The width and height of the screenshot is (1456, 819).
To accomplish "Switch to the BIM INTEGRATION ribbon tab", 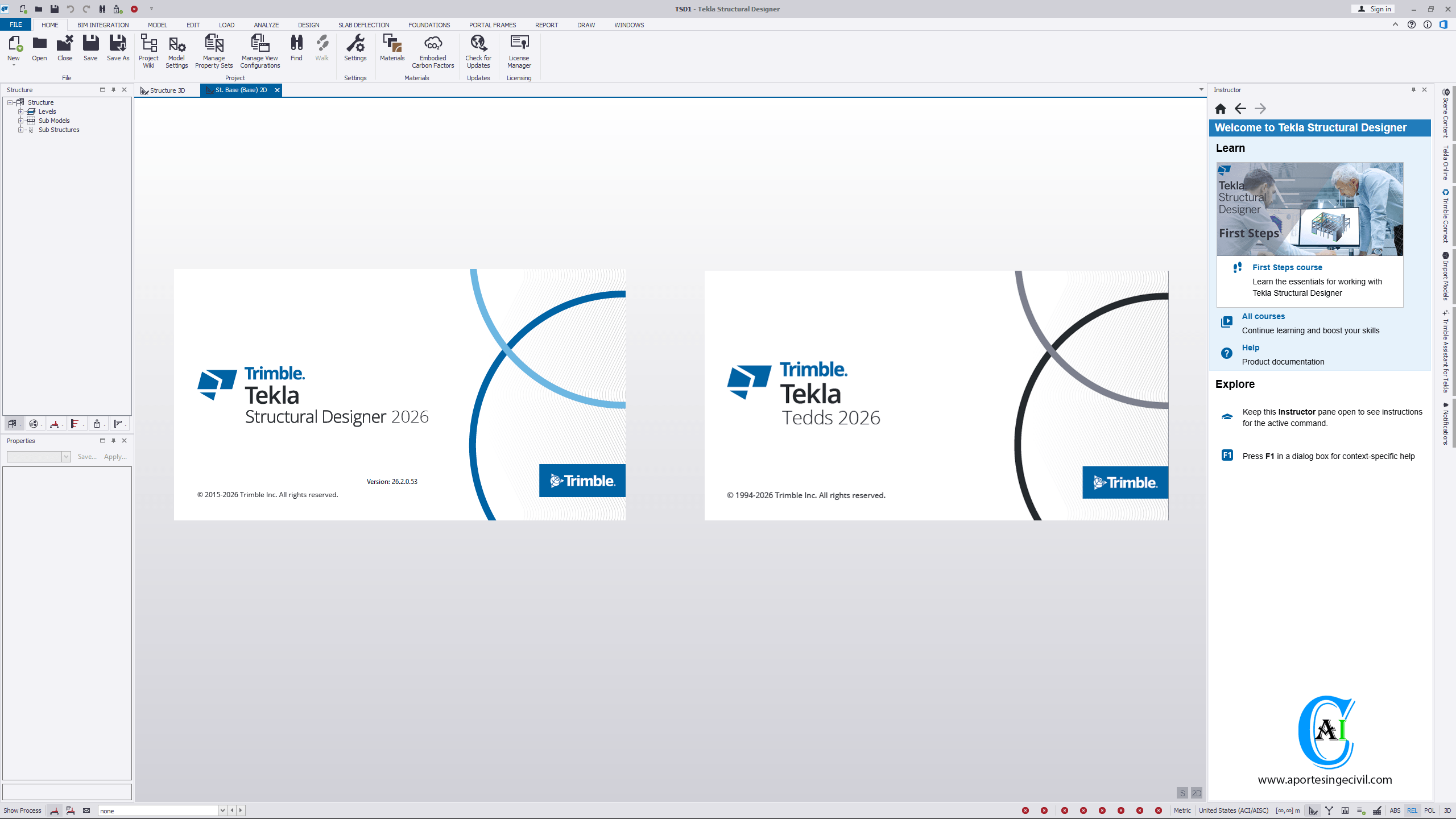I will pos(103,25).
